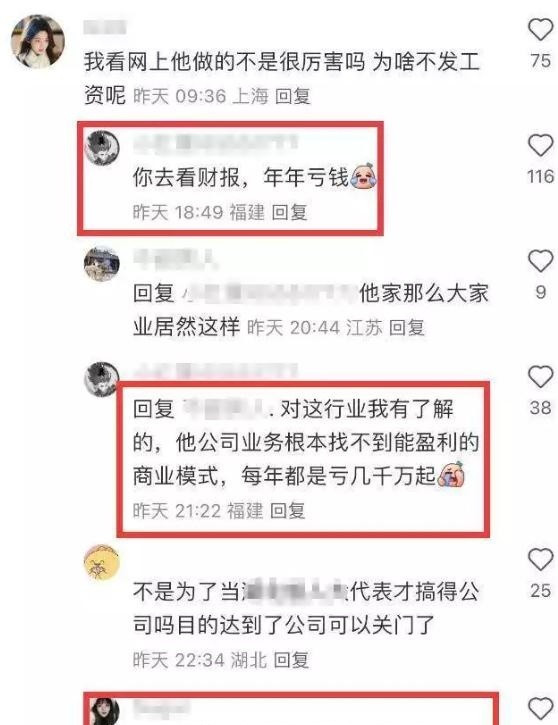Viewport: 558px width, 725px height.
Task: Like the comment with 75 likes
Action: 540,30
